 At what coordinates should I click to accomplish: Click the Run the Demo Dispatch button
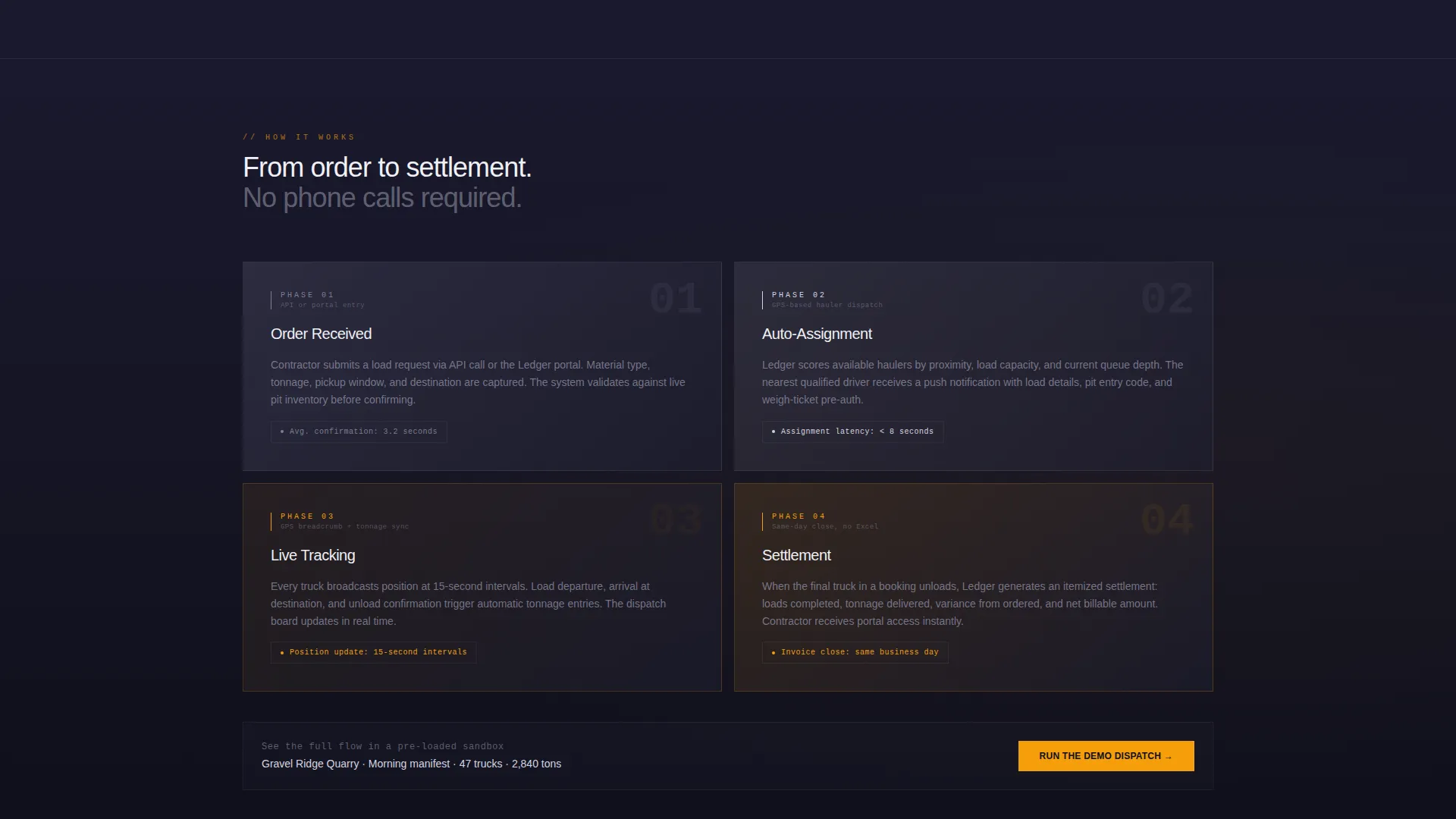[x=1106, y=756]
